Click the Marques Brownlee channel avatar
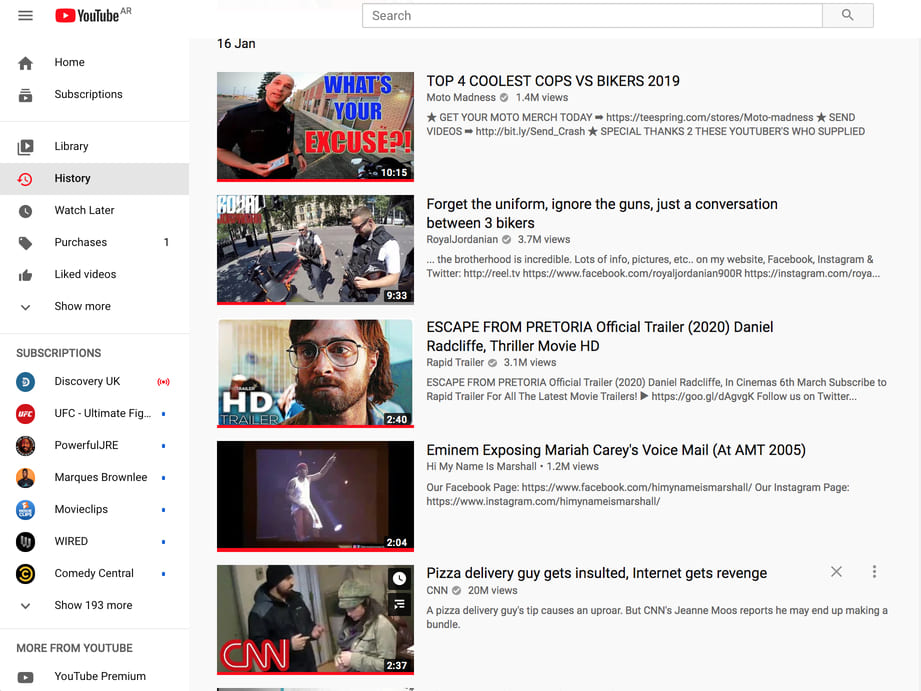Image resolution: width=921 pixels, height=691 pixels. tap(25, 478)
